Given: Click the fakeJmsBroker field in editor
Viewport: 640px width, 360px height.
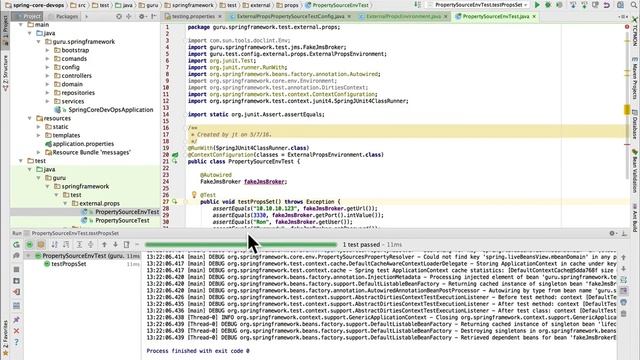Looking at the screenshot, I should click(264, 182).
